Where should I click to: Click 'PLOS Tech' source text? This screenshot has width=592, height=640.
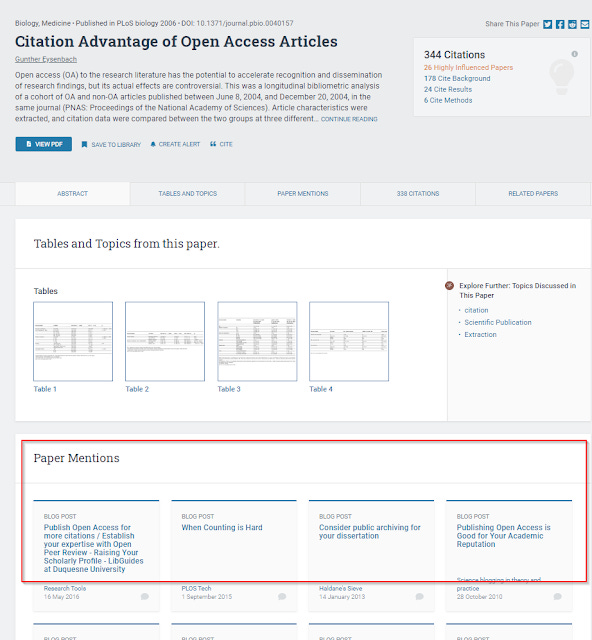[196, 589]
